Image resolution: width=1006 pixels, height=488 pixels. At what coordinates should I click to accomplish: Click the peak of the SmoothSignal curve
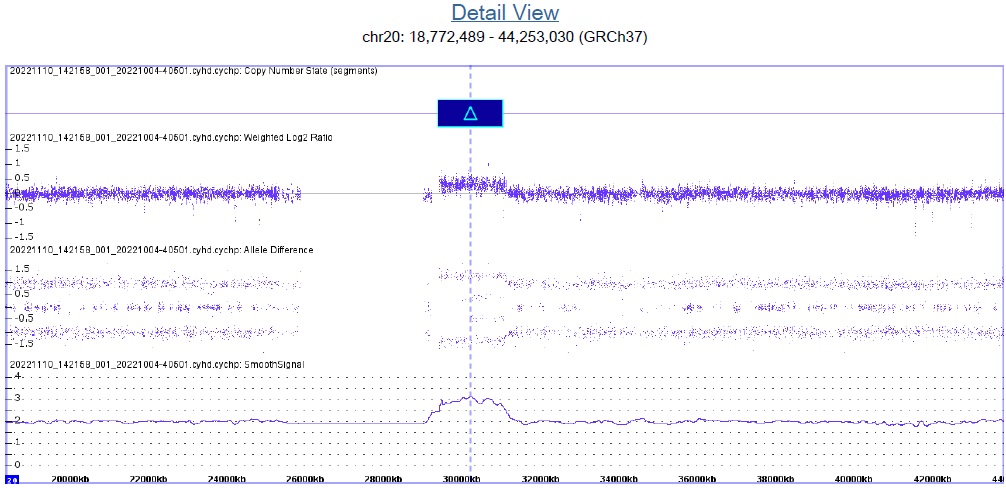(470, 397)
